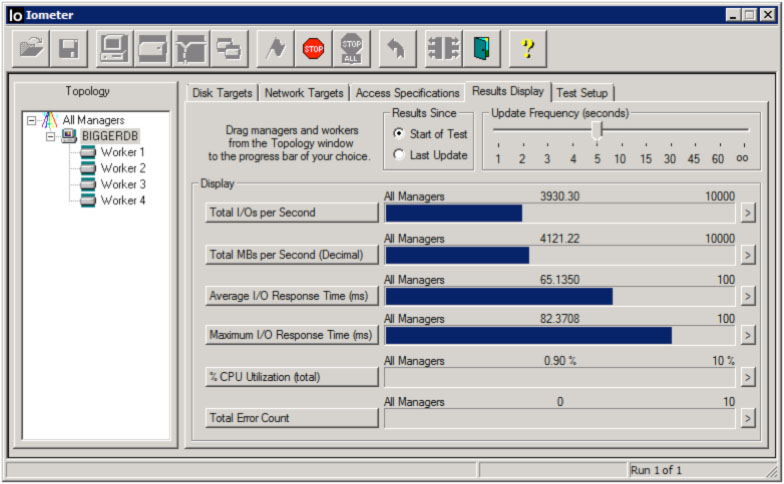The image size is (784, 484).
Task: Disconnect the selected manager or worker
Action: pos(443,48)
